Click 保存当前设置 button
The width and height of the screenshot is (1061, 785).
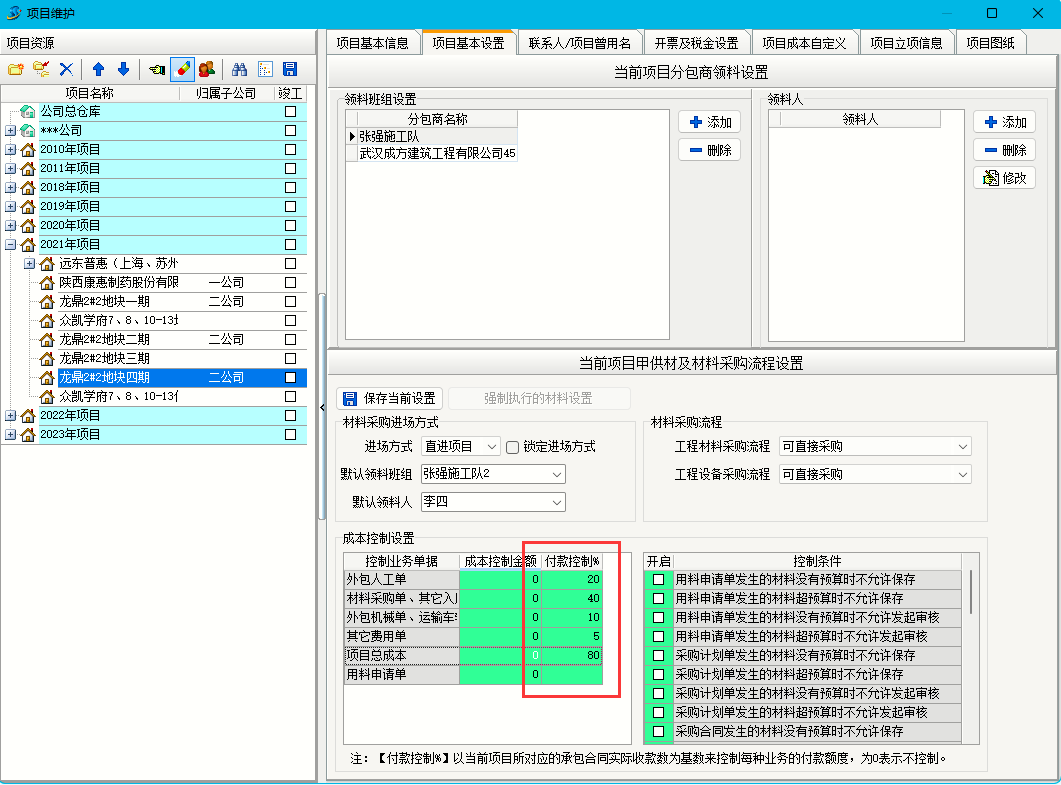(x=390, y=398)
